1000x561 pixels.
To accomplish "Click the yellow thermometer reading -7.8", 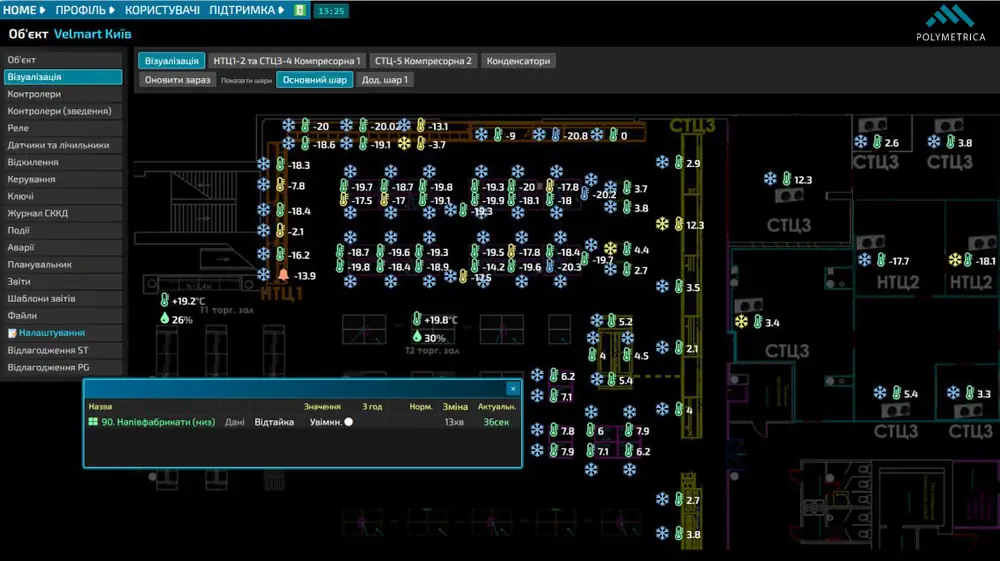I will tap(281, 186).
